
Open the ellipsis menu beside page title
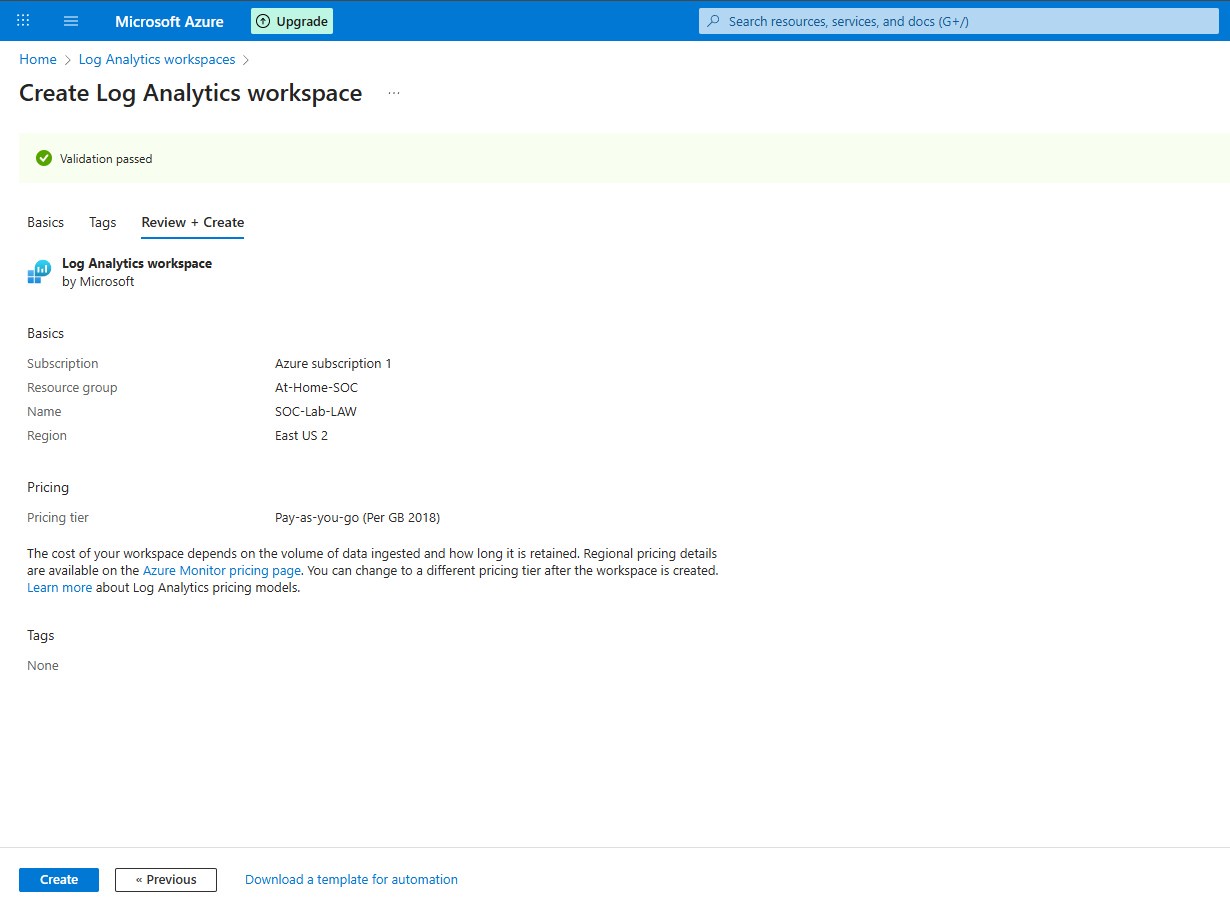click(x=394, y=93)
